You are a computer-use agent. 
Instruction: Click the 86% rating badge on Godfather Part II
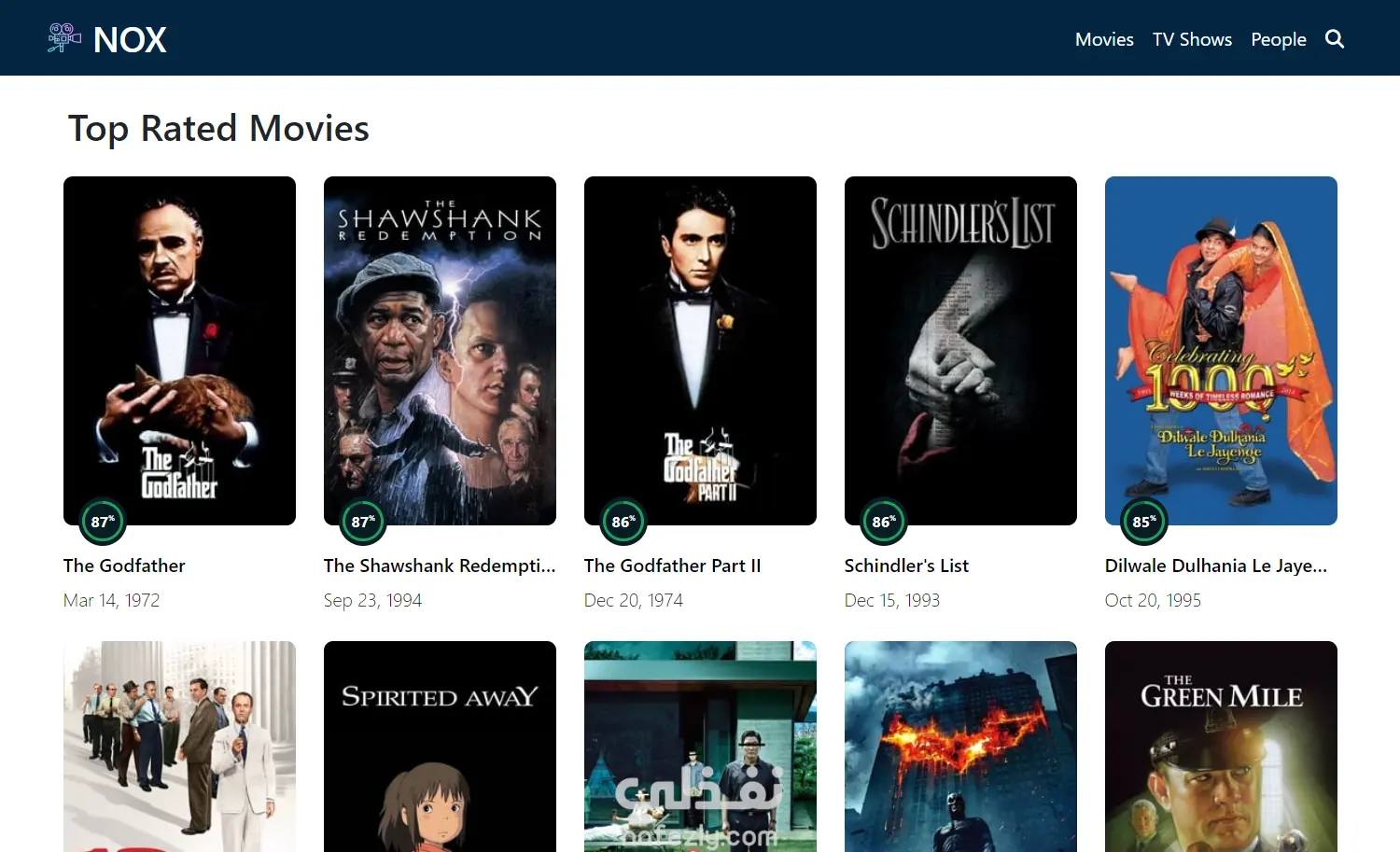[x=623, y=522]
